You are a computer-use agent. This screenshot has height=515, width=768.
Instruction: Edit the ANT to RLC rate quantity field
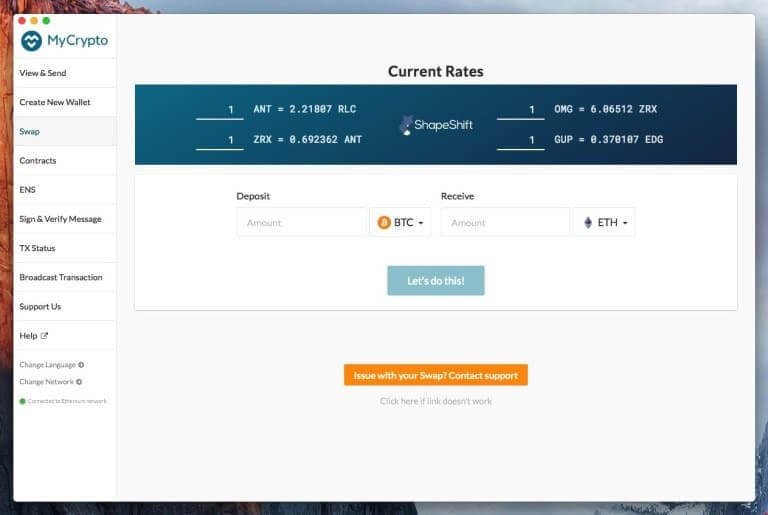[219, 110]
